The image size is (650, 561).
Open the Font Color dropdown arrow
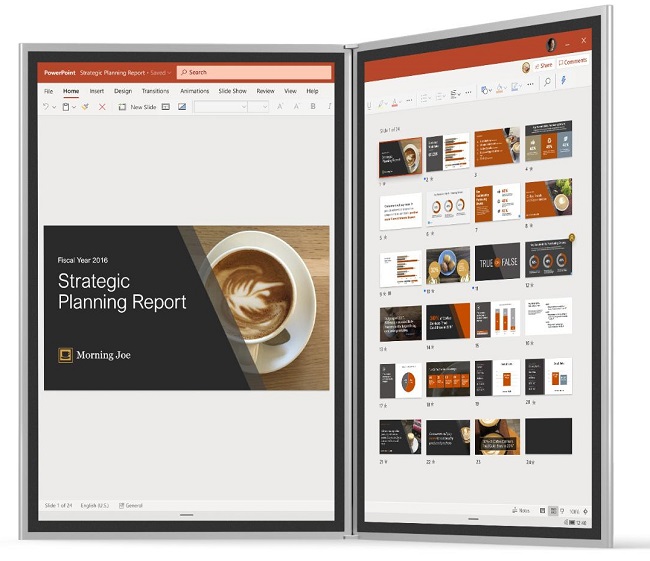pos(400,102)
